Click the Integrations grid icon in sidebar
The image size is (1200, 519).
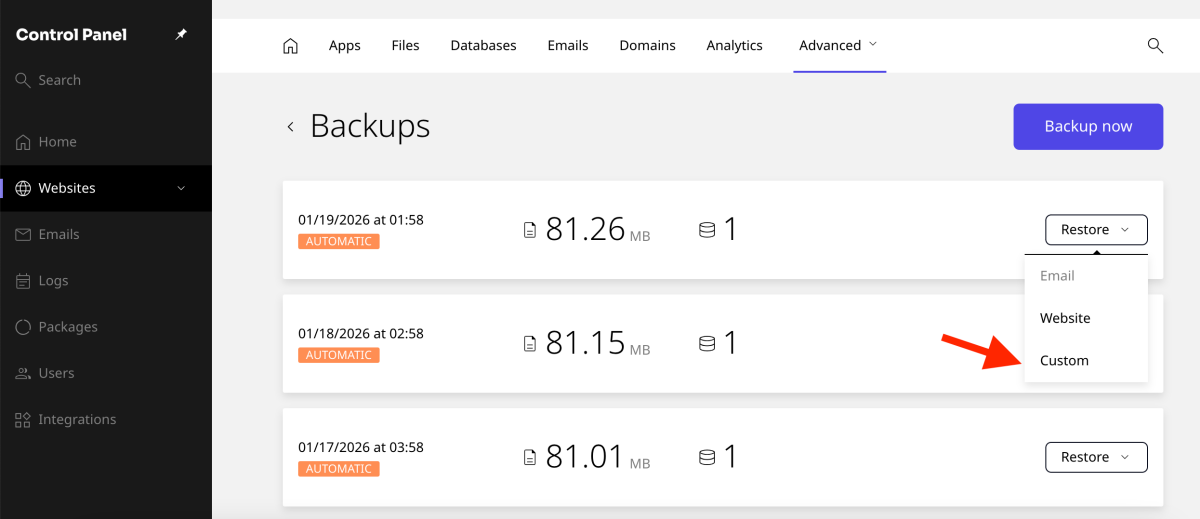pyautogui.click(x=24, y=420)
